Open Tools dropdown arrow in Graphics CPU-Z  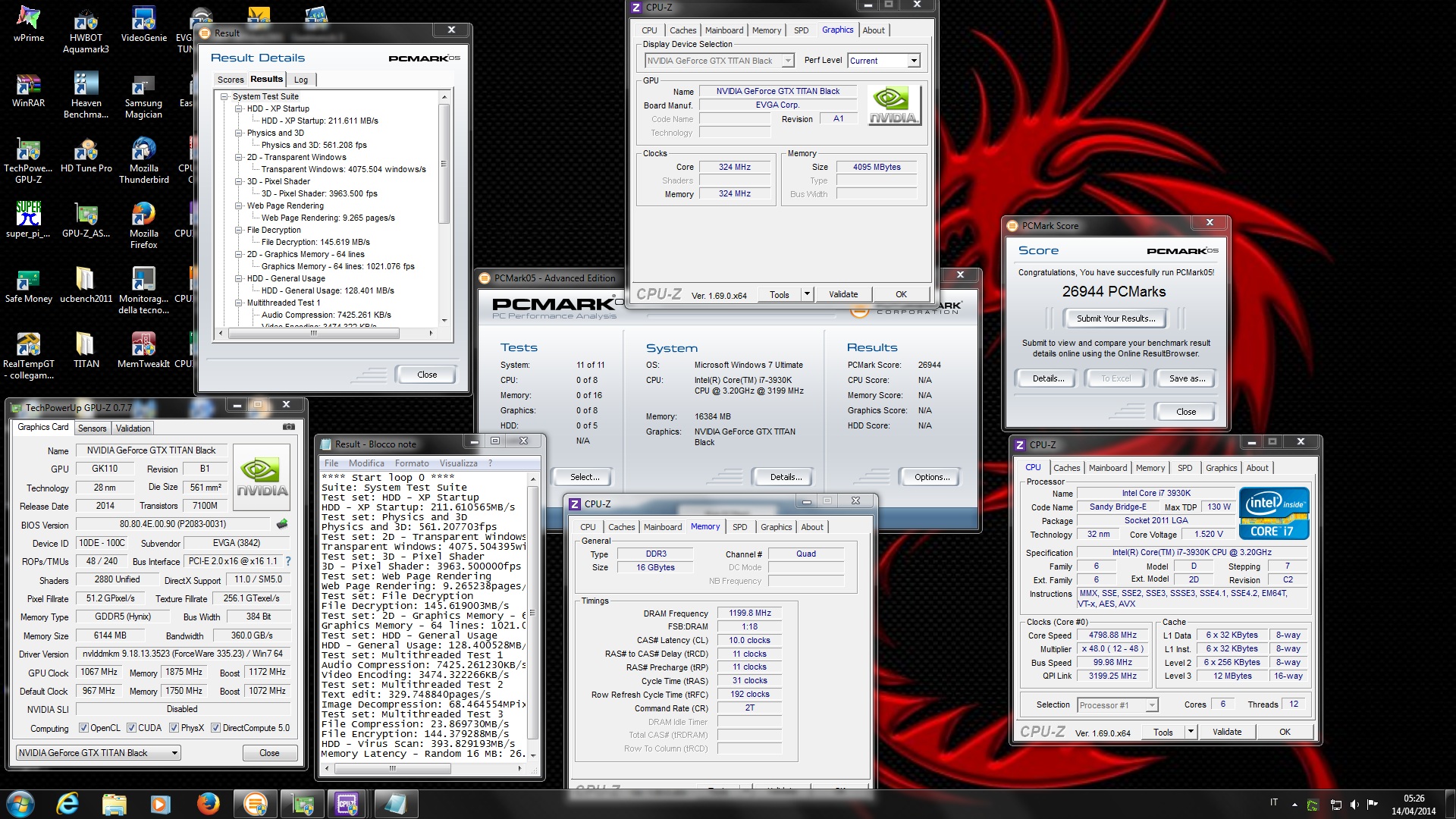pos(806,294)
